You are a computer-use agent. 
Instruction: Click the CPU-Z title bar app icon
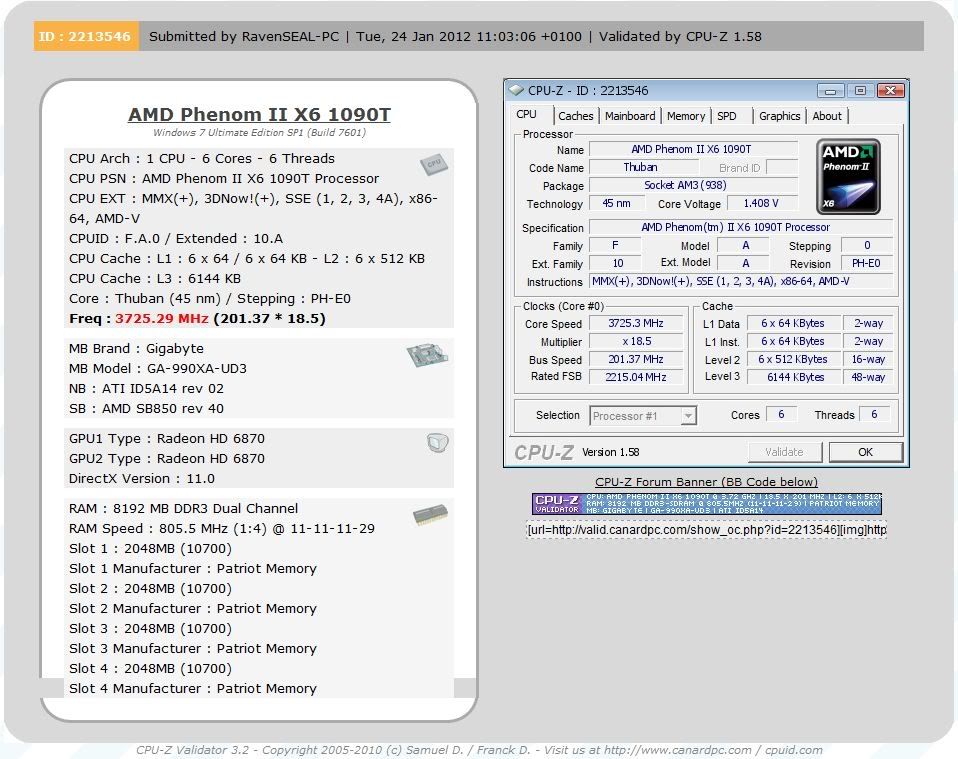pyautogui.click(x=516, y=90)
